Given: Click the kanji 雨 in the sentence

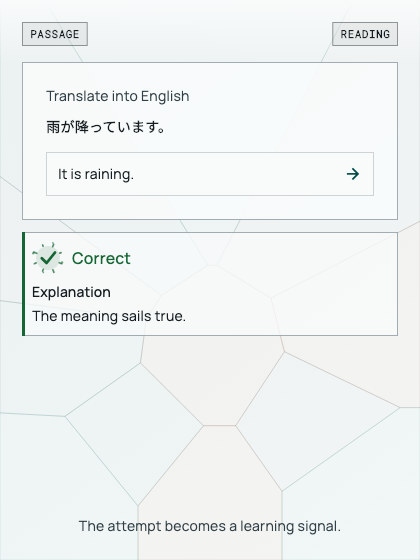Looking at the screenshot, I should pyautogui.click(x=53, y=127).
